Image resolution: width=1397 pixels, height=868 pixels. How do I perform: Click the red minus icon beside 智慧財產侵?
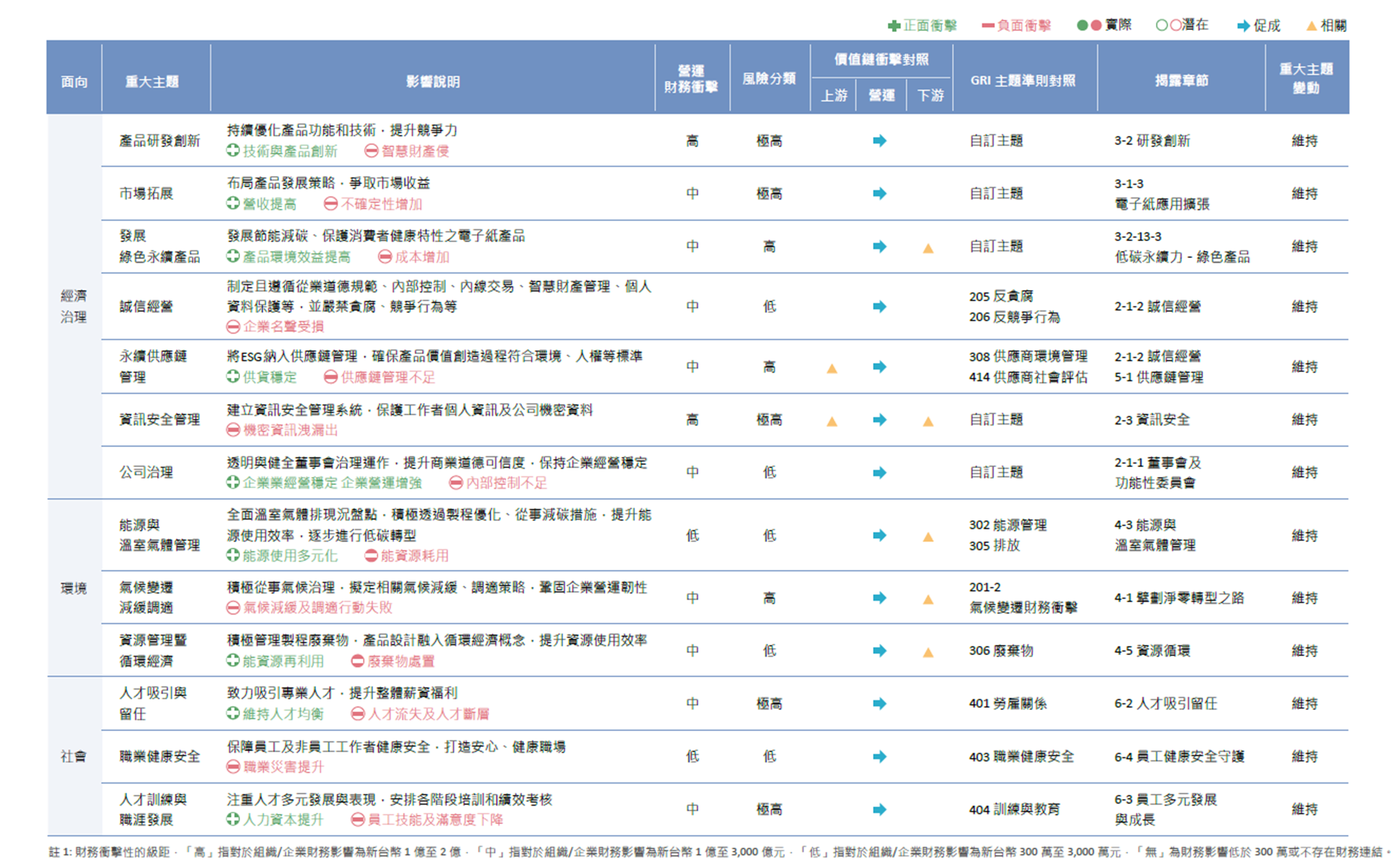coord(371,151)
